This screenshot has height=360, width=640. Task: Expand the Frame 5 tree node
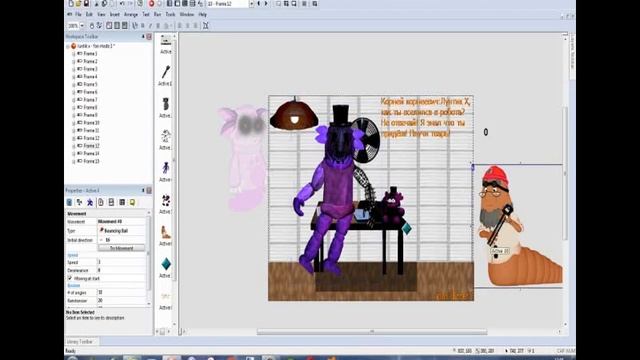pyautogui.click(x=74, y=84)
